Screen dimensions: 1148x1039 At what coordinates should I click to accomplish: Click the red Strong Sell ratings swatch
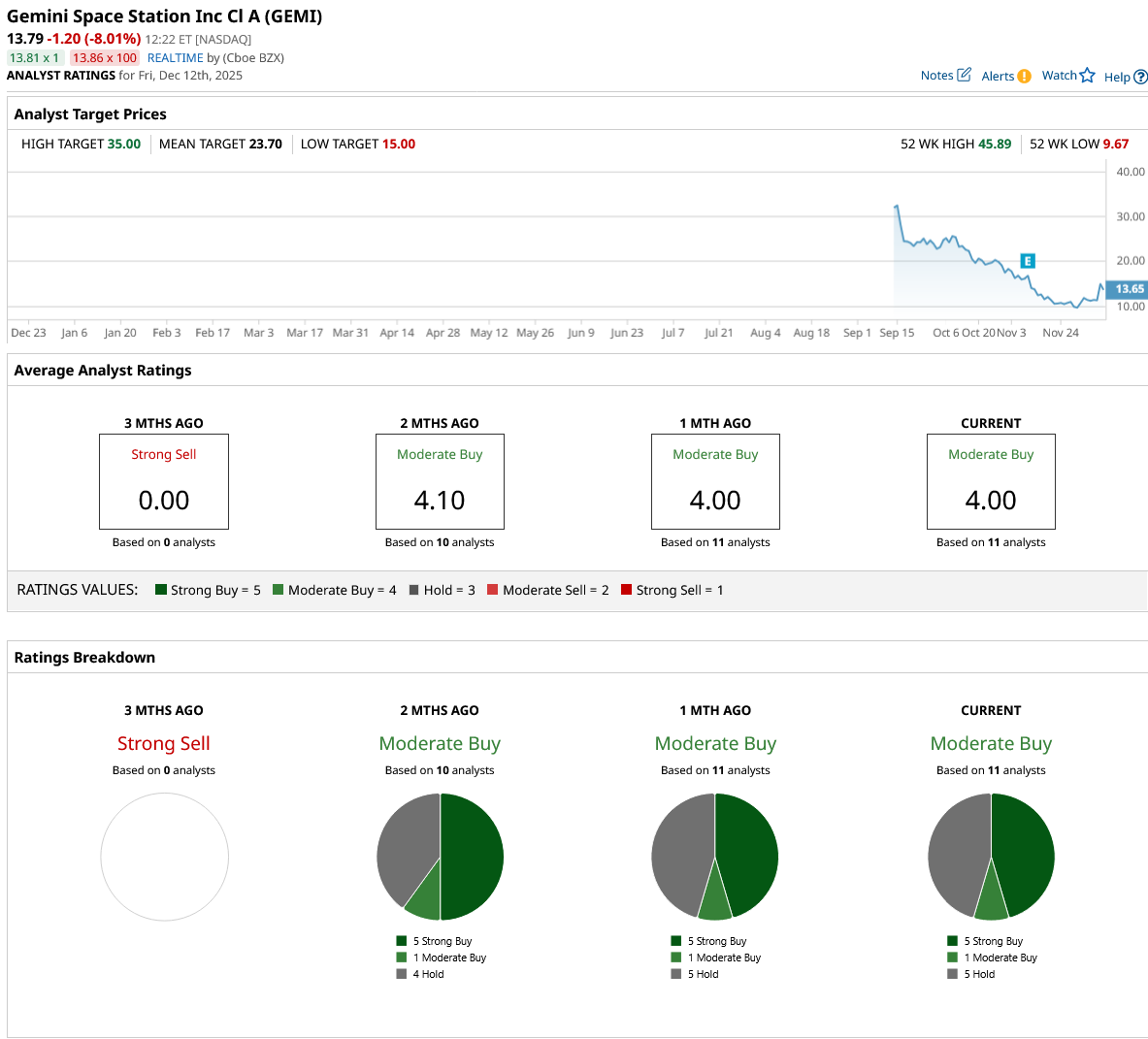pyautogui.click(x=627, y=590)
